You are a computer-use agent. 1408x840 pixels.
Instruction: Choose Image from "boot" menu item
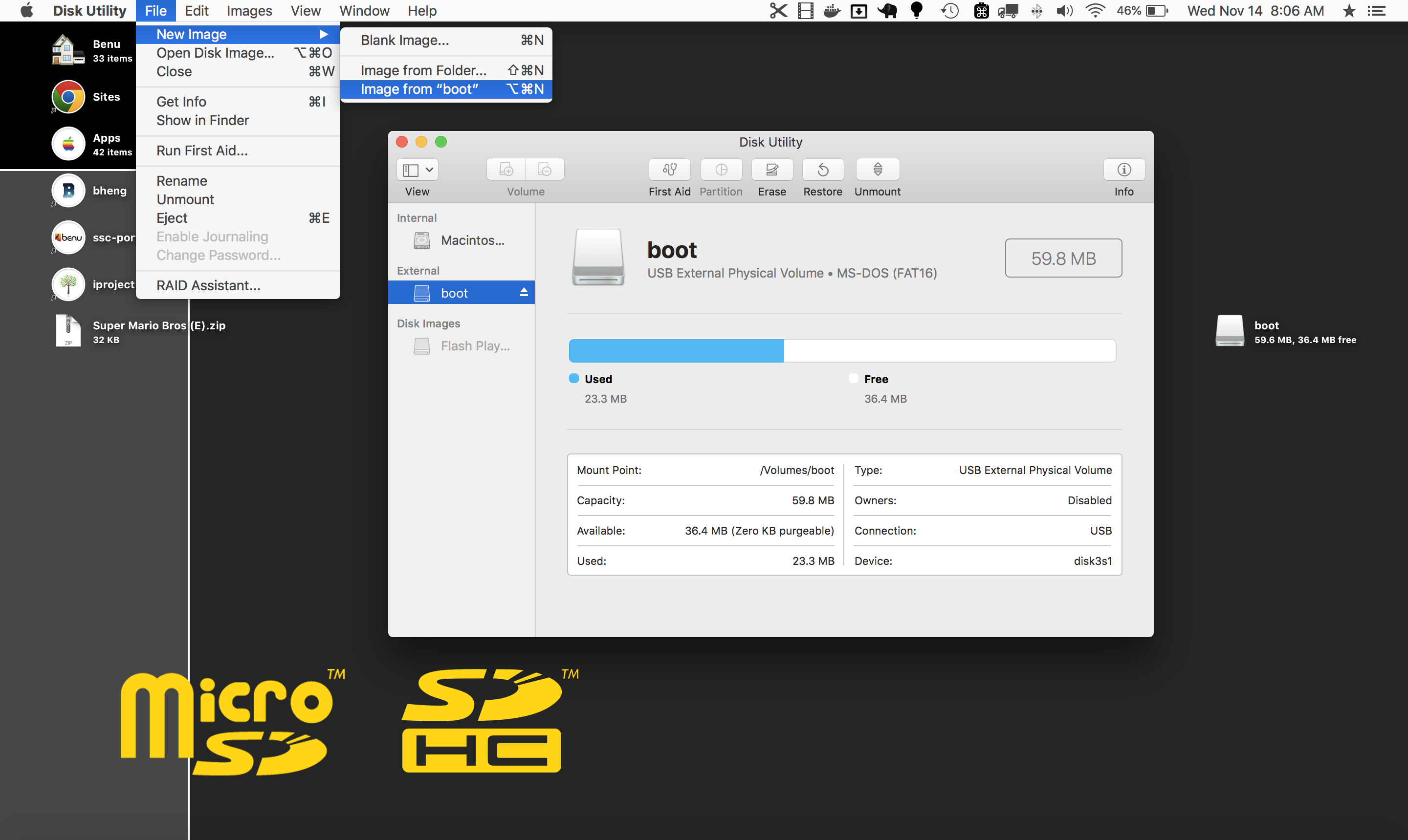446,89
